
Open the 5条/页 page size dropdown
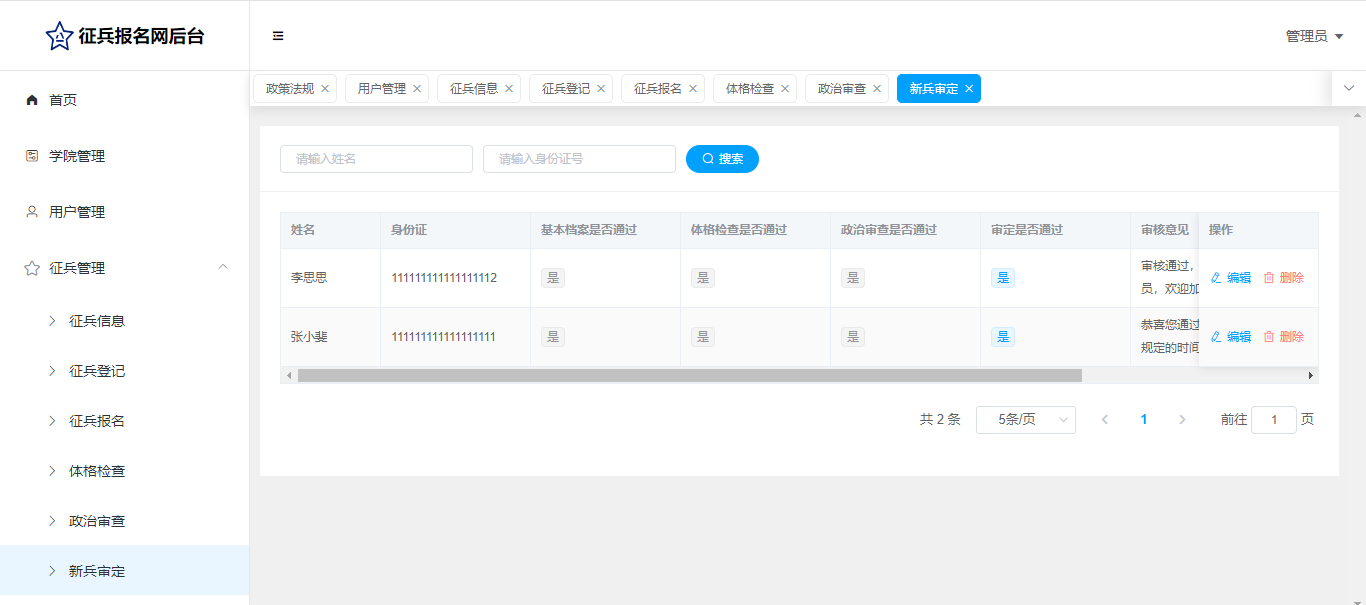coord(1025,420)
